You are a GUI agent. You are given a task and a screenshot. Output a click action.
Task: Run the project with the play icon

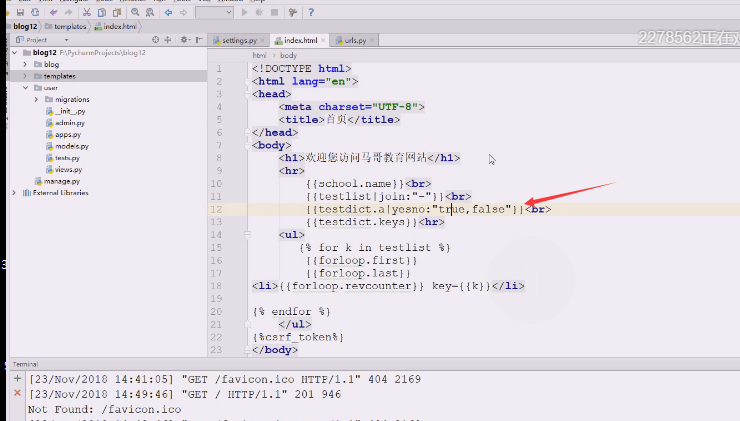click(244, 12)
